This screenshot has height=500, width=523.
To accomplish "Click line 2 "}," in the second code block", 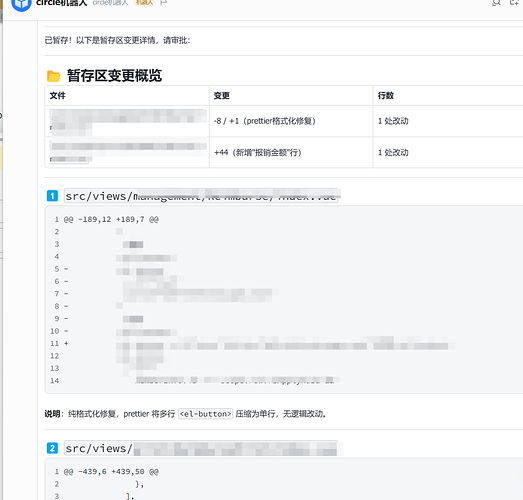I will click(x=139, y=484).
